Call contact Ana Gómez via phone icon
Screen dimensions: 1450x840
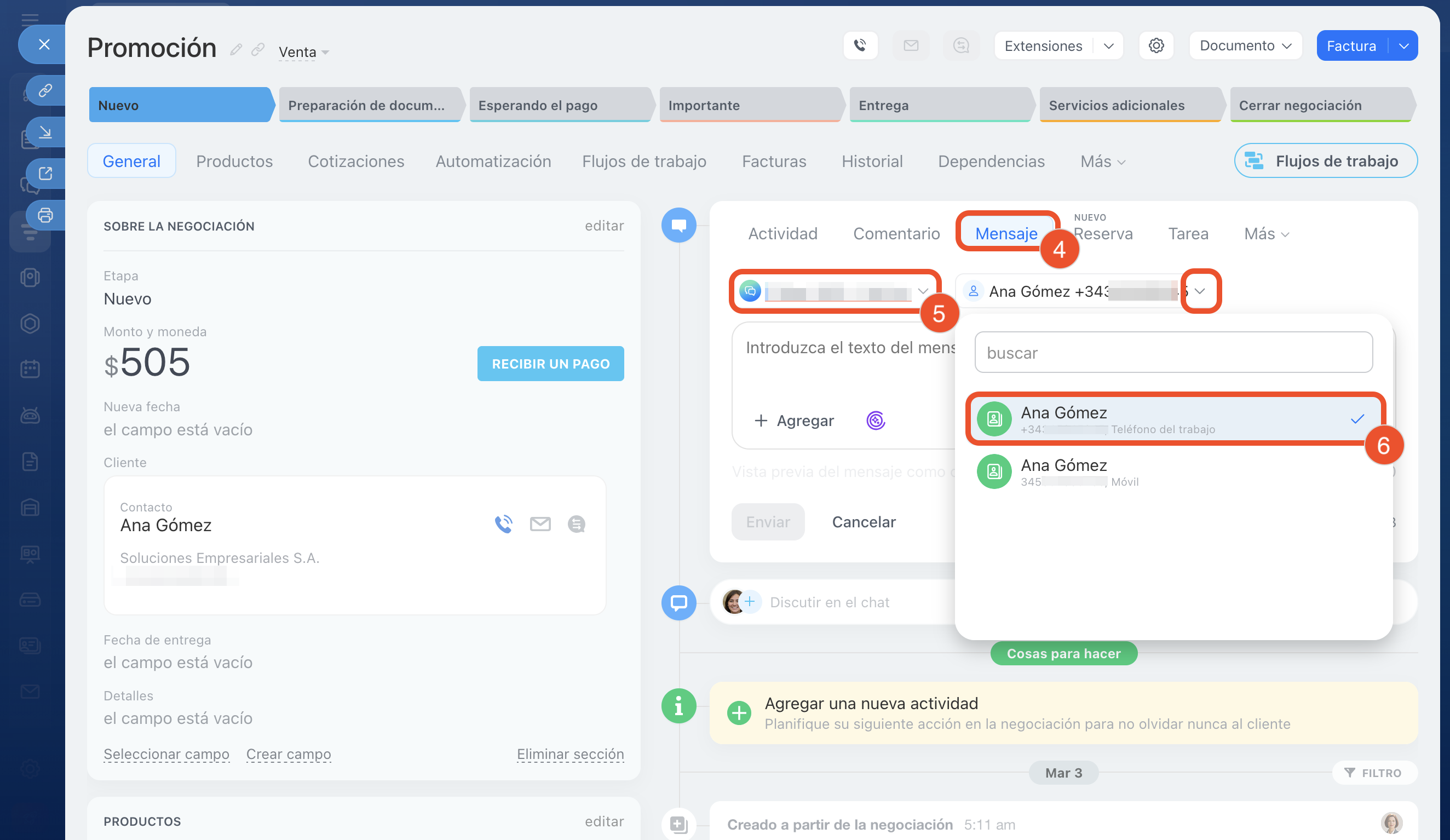coord(503,523)
